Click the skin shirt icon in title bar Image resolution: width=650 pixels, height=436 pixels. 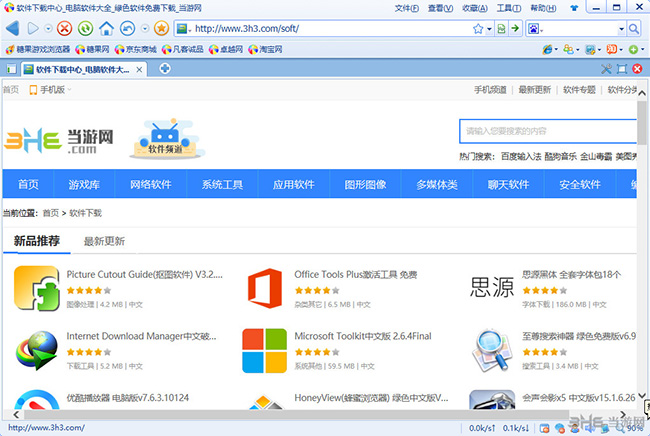pyautogui.click(x=574, y=7)
